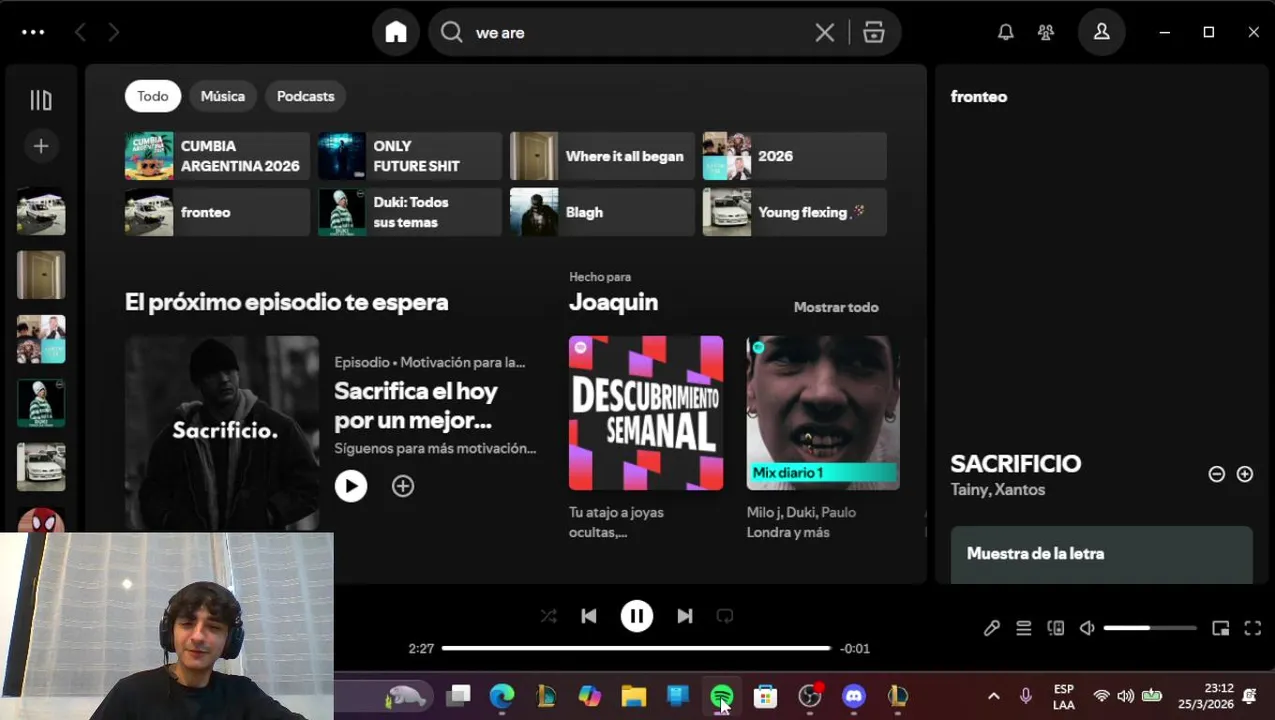The image size is (1275, 720).
Task: Open the three-dots app menu
Action: point(33,32)
